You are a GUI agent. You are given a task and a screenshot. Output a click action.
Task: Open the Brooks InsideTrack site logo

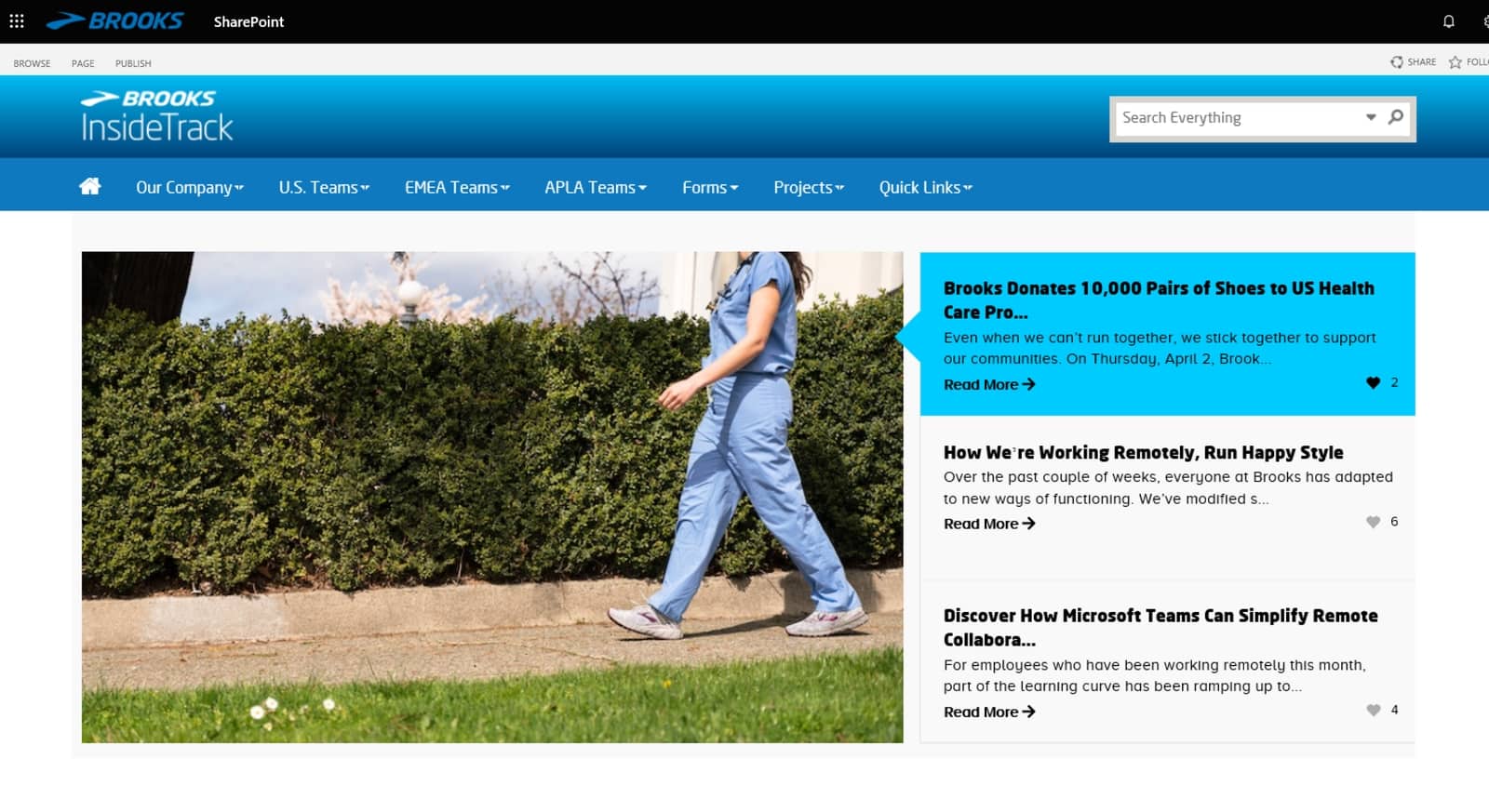point(156,116)
